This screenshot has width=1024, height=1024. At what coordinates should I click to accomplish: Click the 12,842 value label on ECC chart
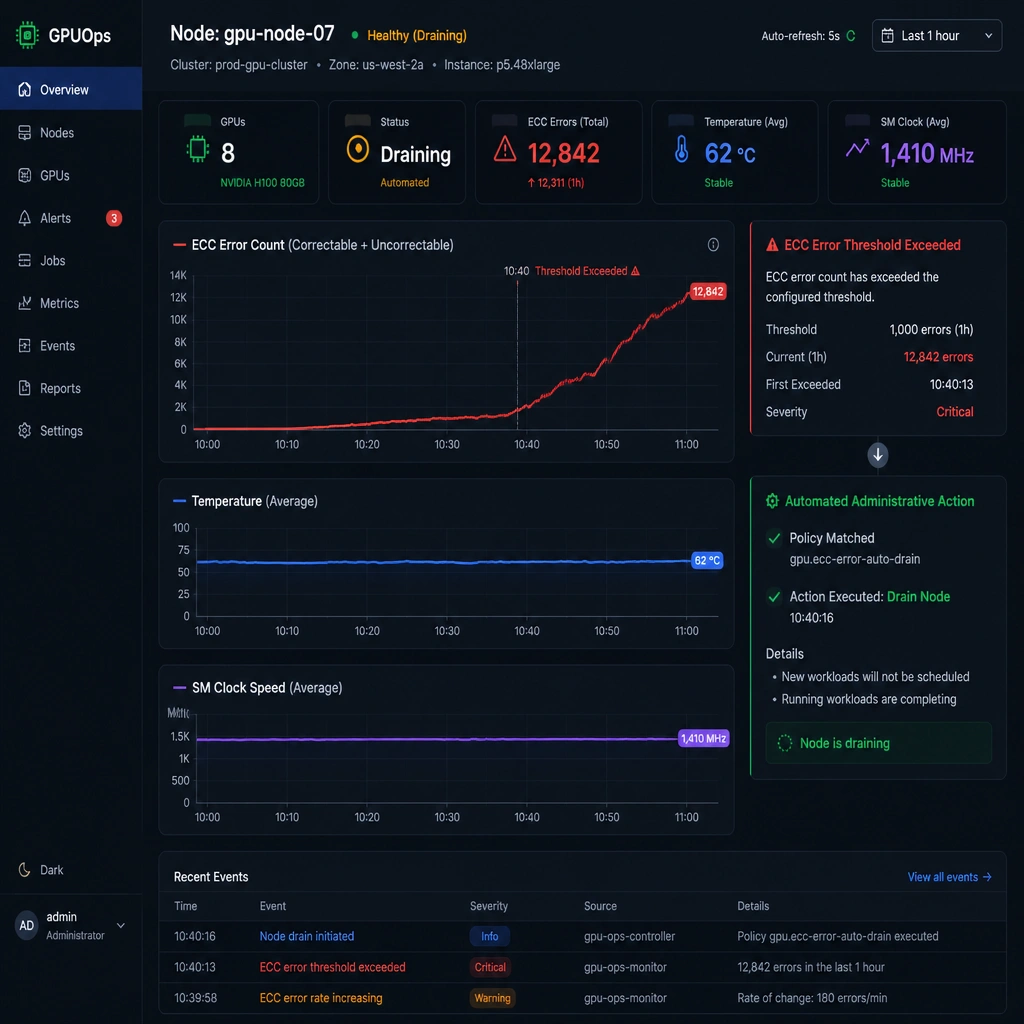point(708,291)
